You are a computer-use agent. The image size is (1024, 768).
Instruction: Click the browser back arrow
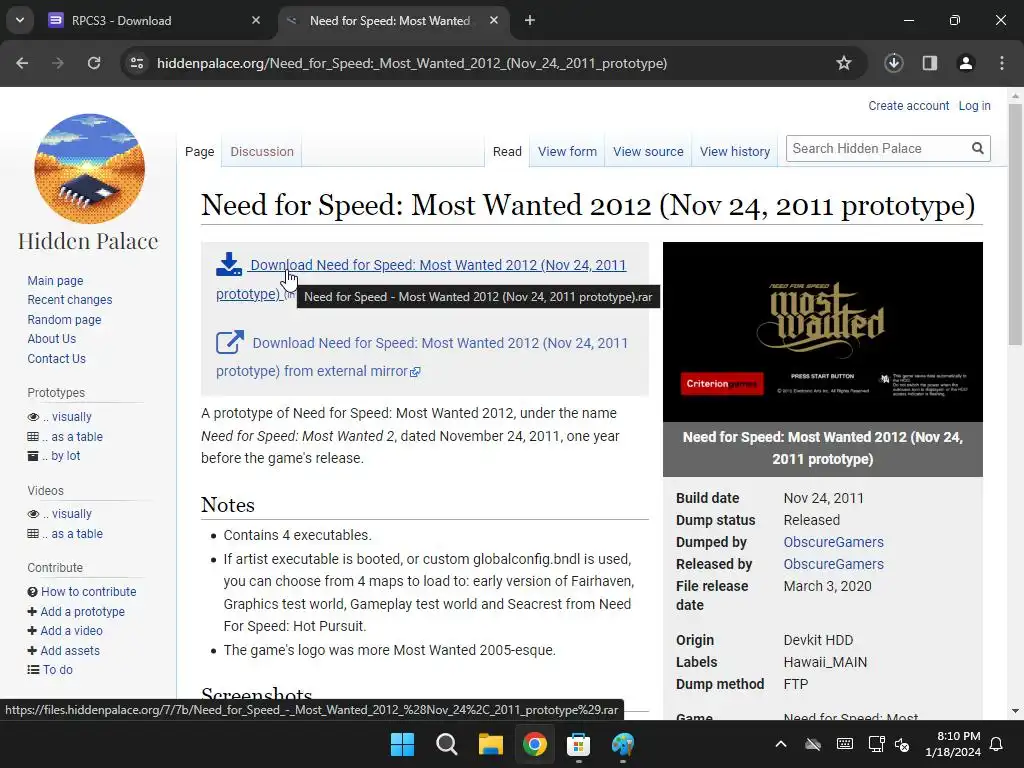(x=22, y=63)
